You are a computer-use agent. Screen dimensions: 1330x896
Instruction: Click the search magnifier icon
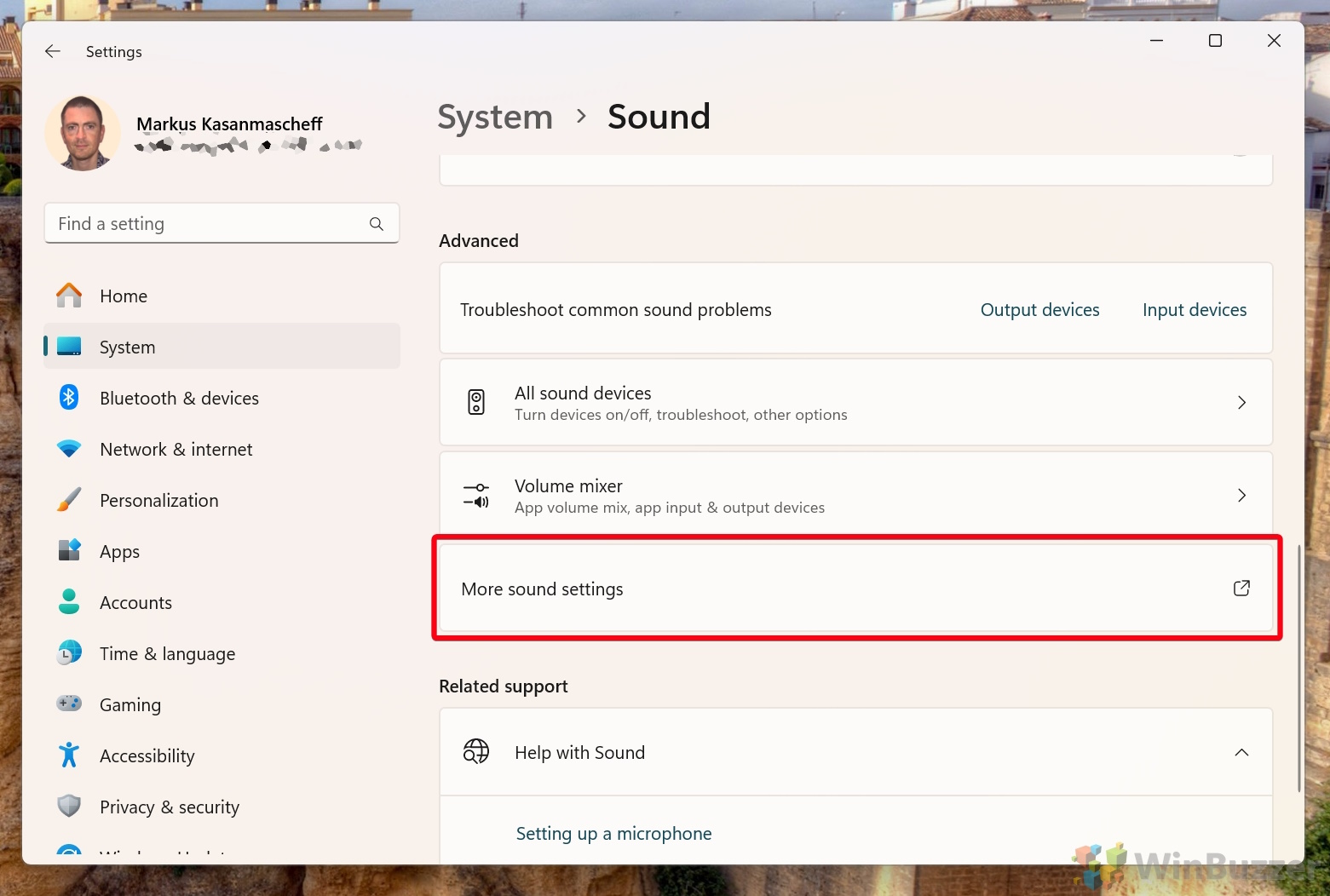click(x=377, y=224)
